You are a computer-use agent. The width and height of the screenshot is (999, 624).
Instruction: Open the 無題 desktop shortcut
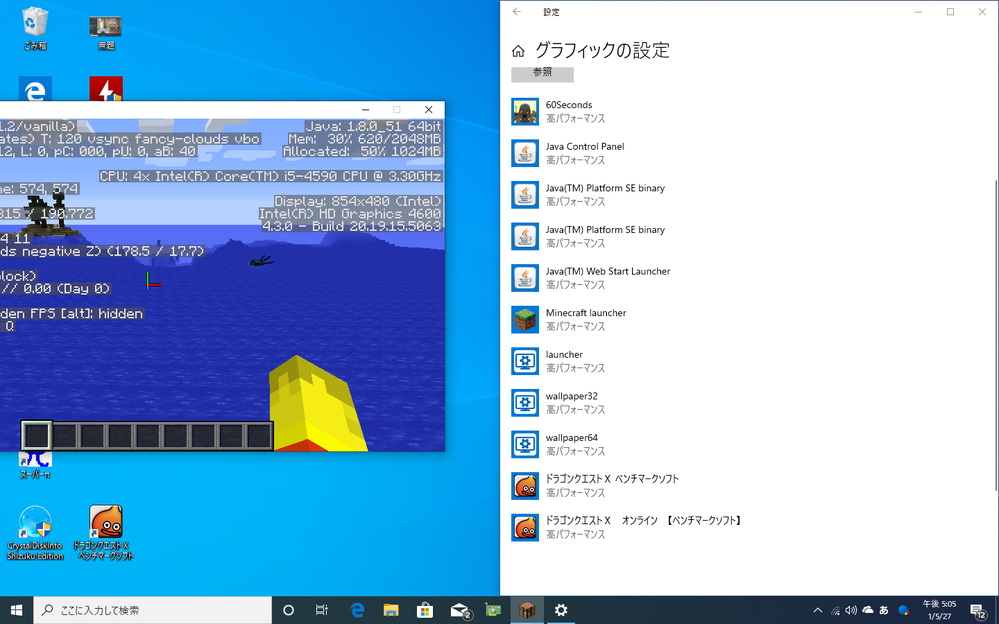tap(106, 32)
